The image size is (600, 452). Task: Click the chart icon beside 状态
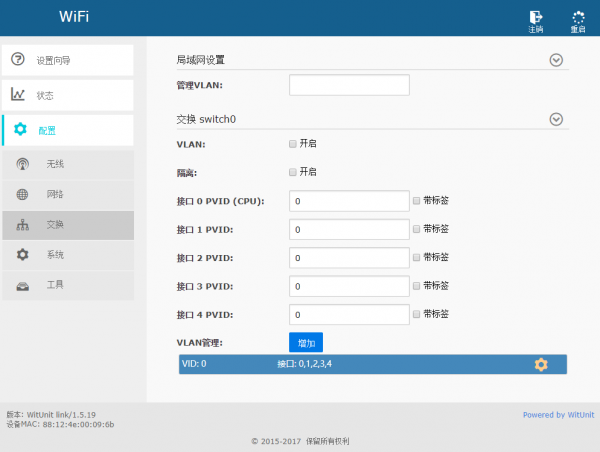click(x=18, y=94)
